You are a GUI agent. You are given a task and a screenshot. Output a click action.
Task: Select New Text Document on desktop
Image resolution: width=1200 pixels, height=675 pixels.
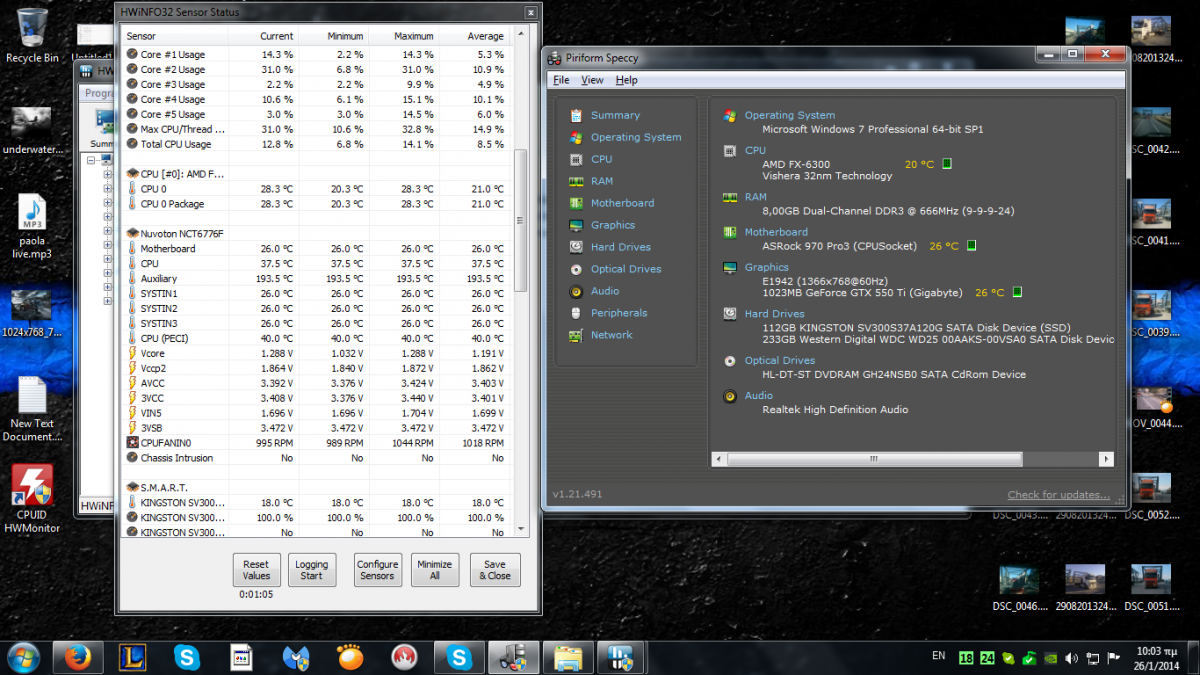[32, 410]
